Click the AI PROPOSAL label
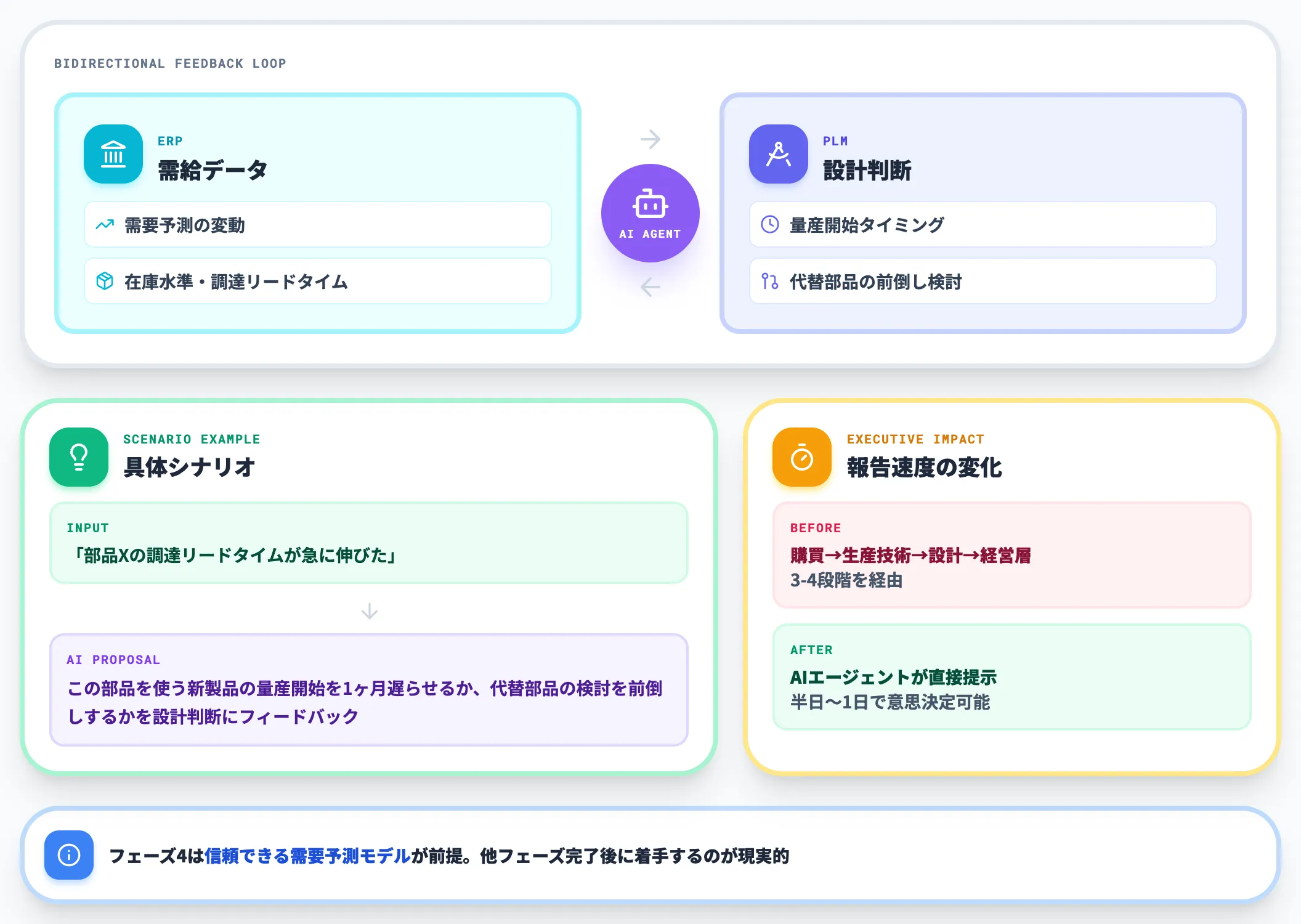This screenshot has height=924, width=1301. coord(113,660)
